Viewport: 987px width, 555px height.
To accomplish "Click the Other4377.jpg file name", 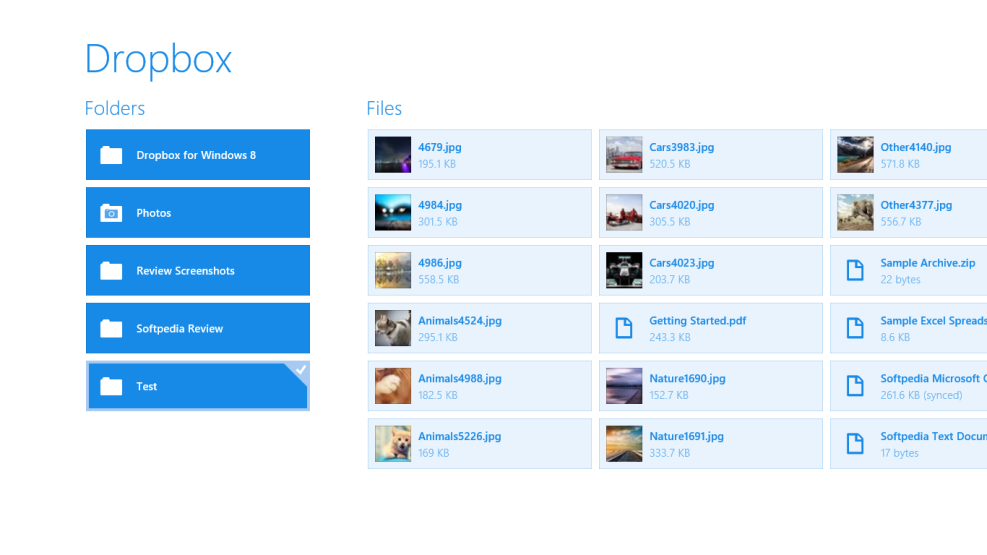I will (x=916, y=205).
